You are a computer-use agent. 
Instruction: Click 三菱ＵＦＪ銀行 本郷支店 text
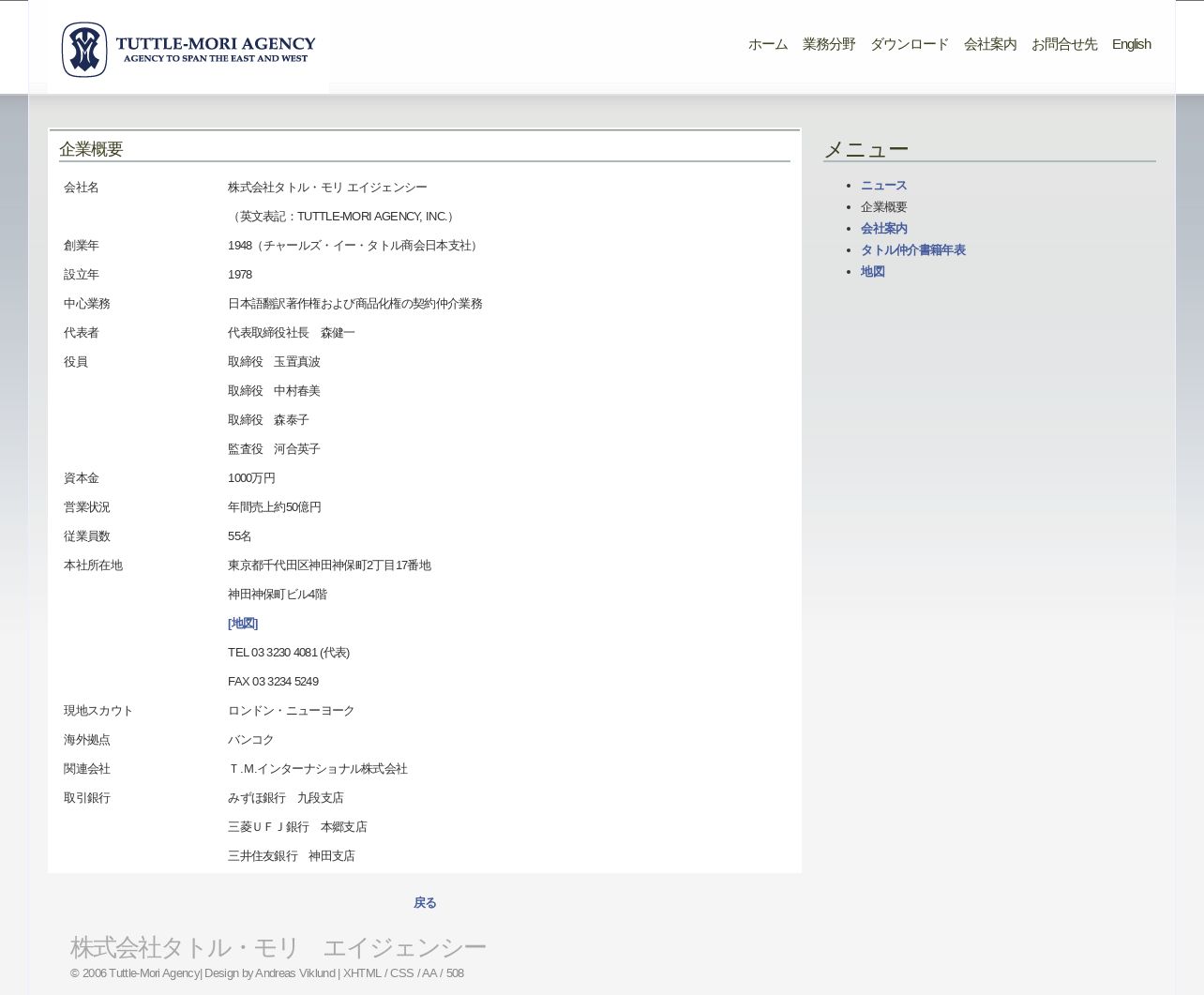[297, 827]
